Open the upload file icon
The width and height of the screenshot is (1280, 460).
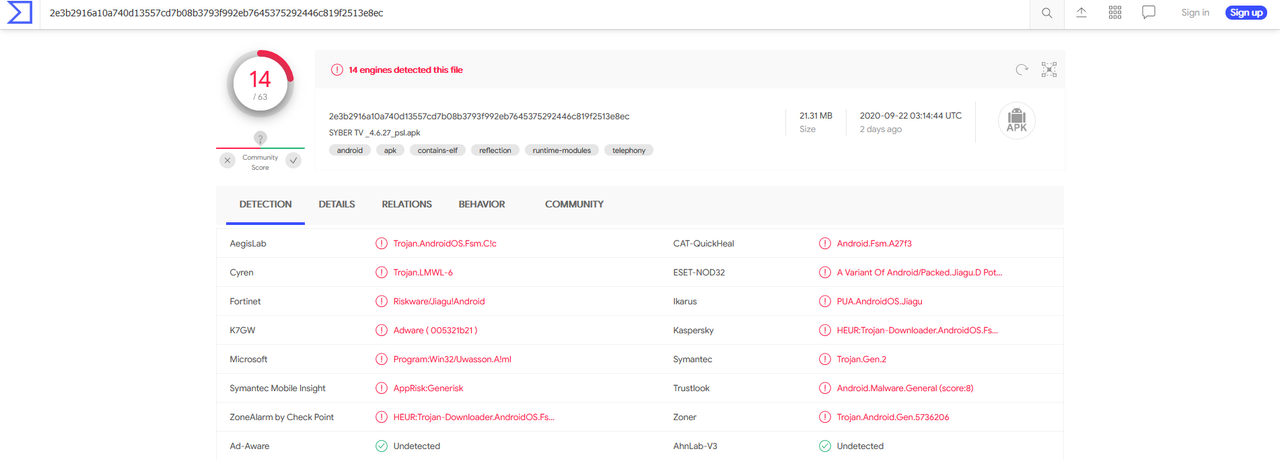click(x=1081, y=13)
